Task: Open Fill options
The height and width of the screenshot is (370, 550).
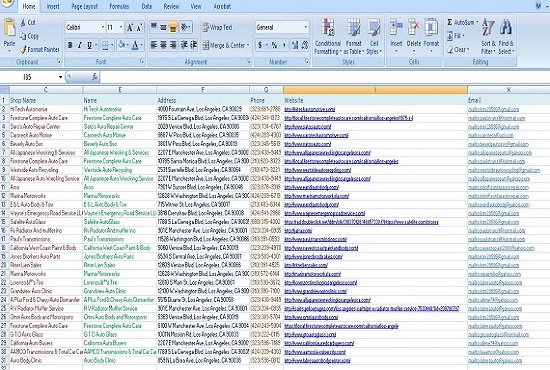Action: [x=456, y=36]
